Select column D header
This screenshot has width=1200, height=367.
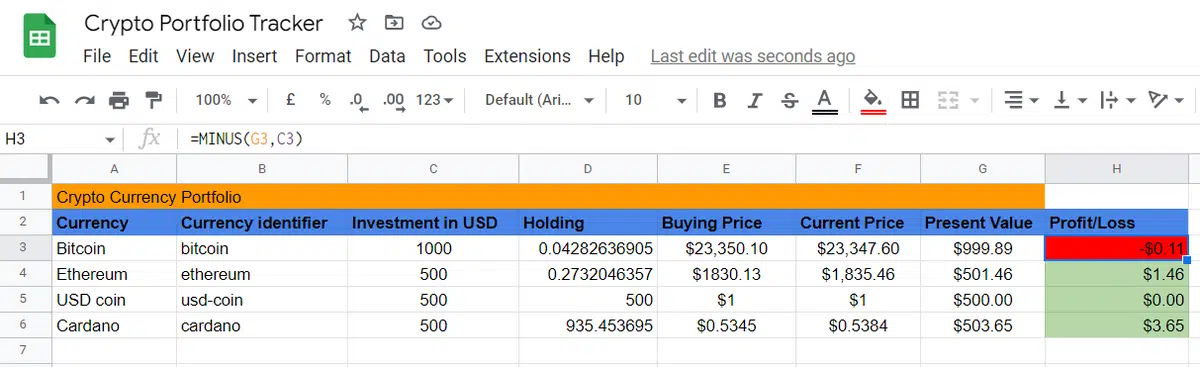pyautogui.click(x=587, y=170)
